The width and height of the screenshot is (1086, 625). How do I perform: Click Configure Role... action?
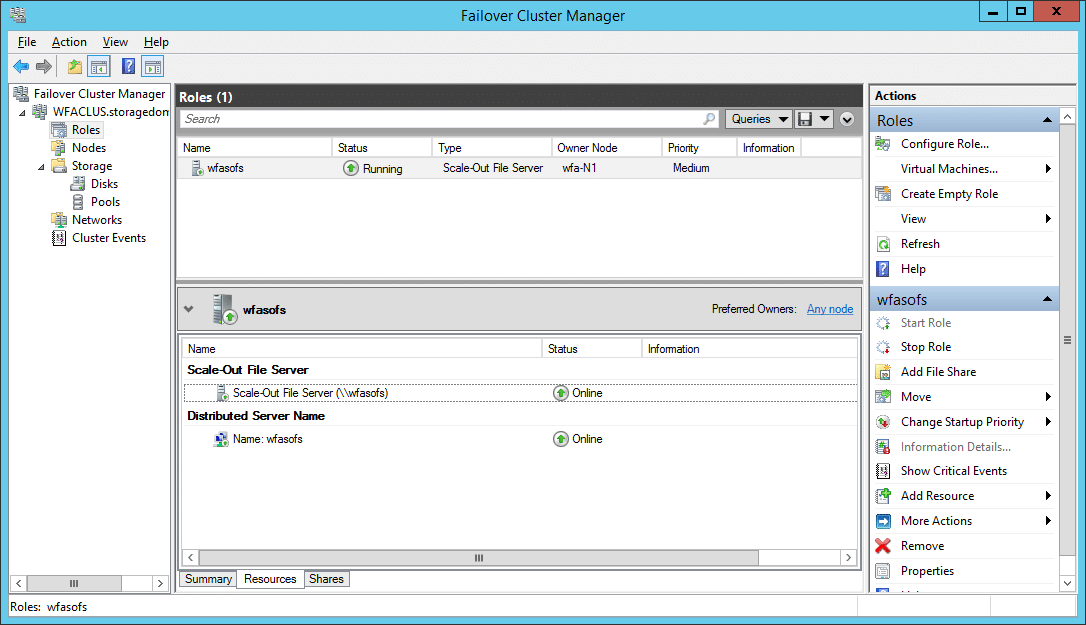pos(945,144)
